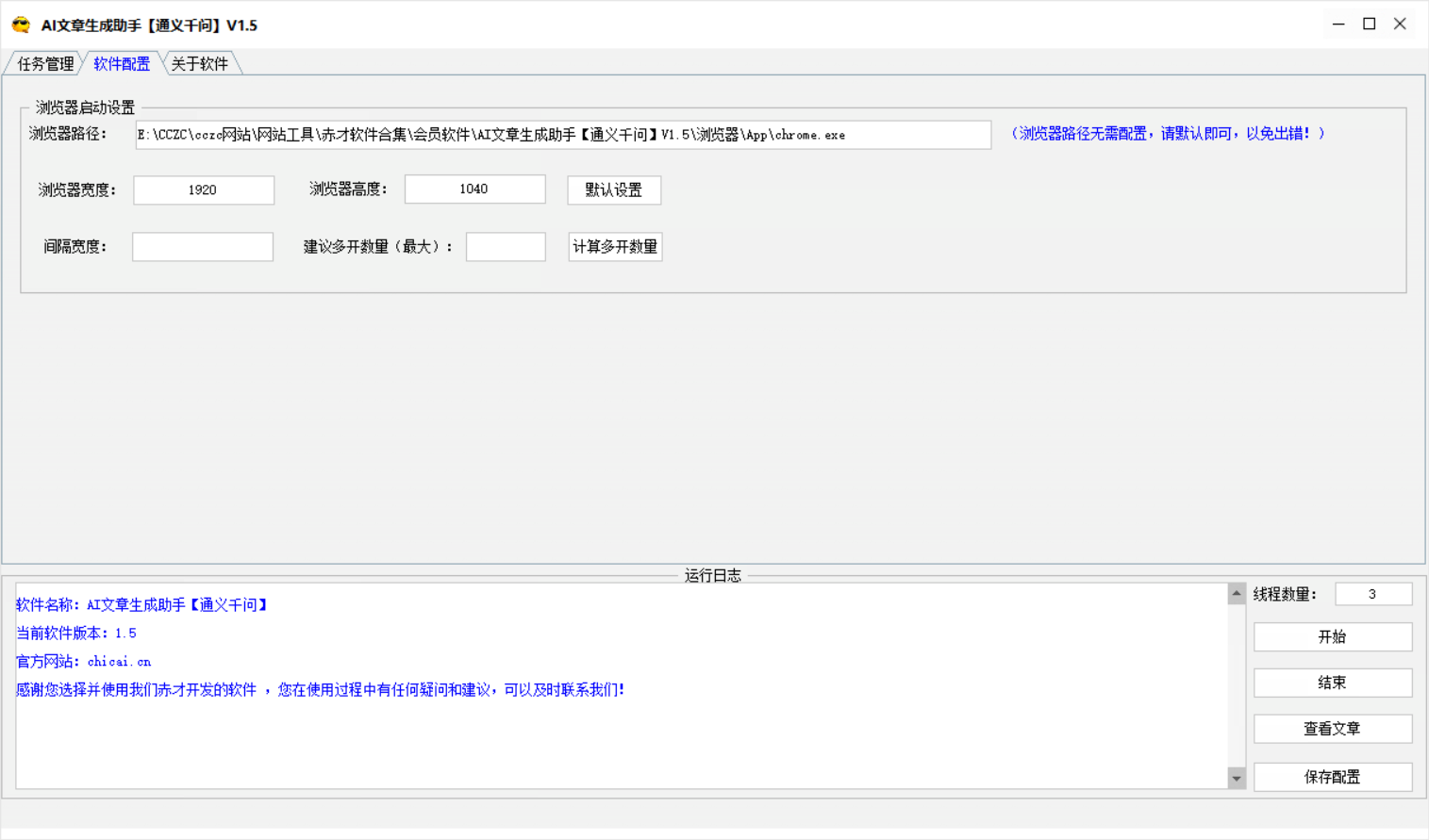Start the task with 开始 button

point(1333,636)
